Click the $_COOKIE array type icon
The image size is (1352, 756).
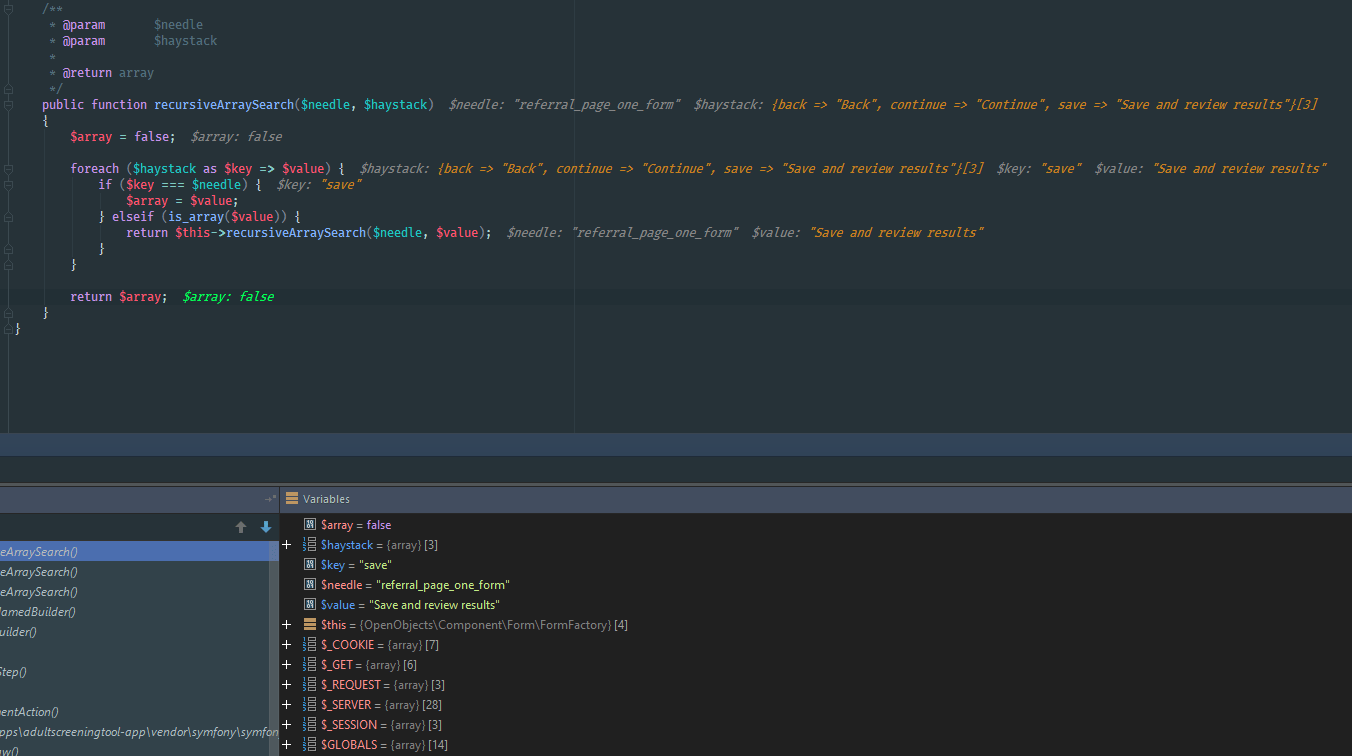pos(310,645)
